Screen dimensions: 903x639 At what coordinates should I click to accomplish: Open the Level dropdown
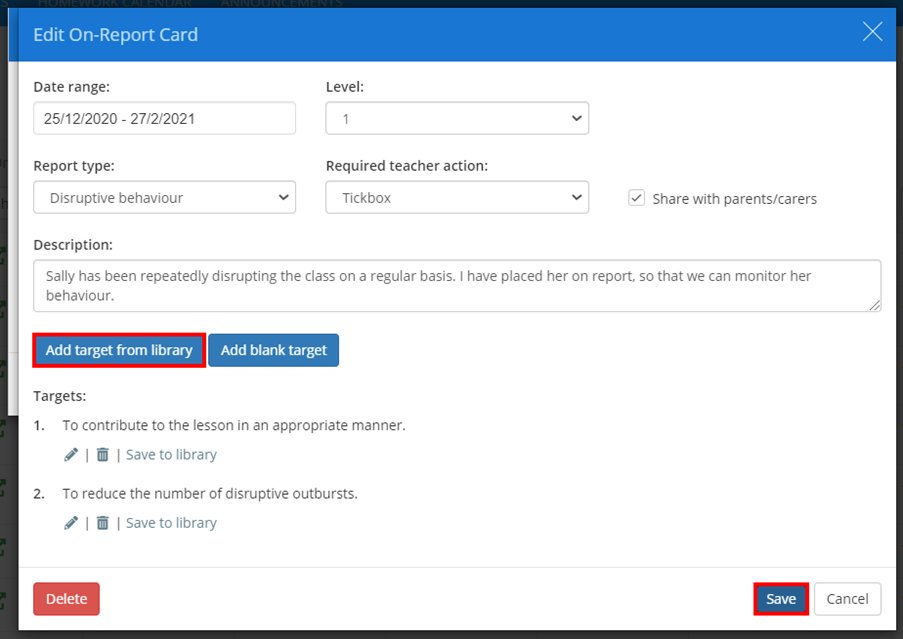click(456, 117)
